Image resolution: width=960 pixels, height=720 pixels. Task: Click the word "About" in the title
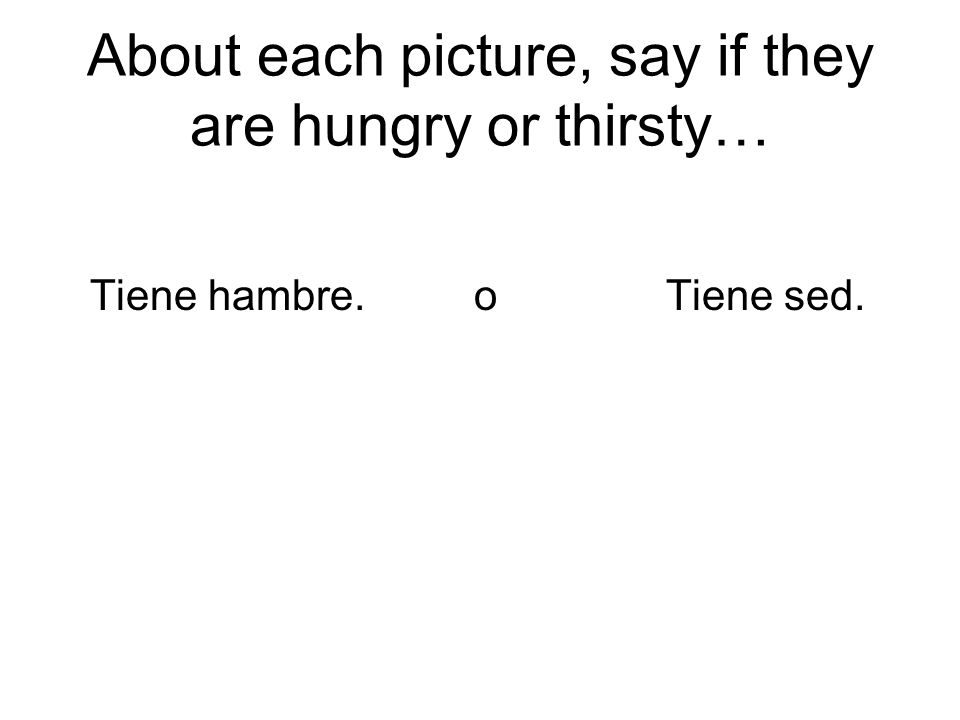163,56
